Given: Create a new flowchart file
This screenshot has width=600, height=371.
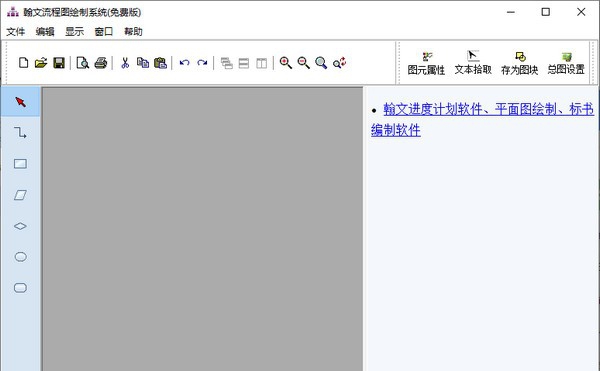Looking at the screenshot, I should [23, 63].
